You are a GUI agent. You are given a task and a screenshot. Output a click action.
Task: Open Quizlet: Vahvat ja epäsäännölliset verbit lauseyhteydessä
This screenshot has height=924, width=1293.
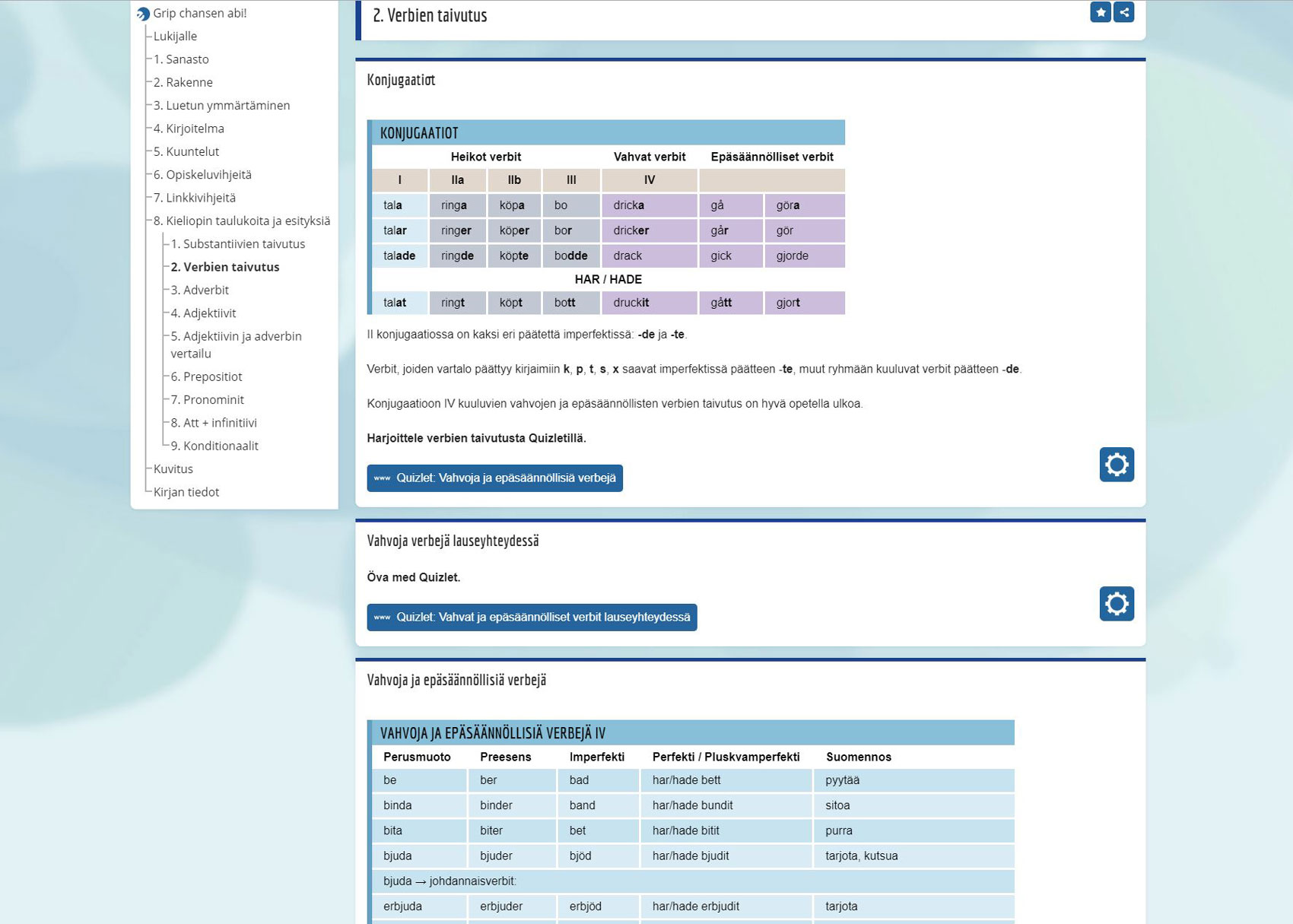coord(532,618)
